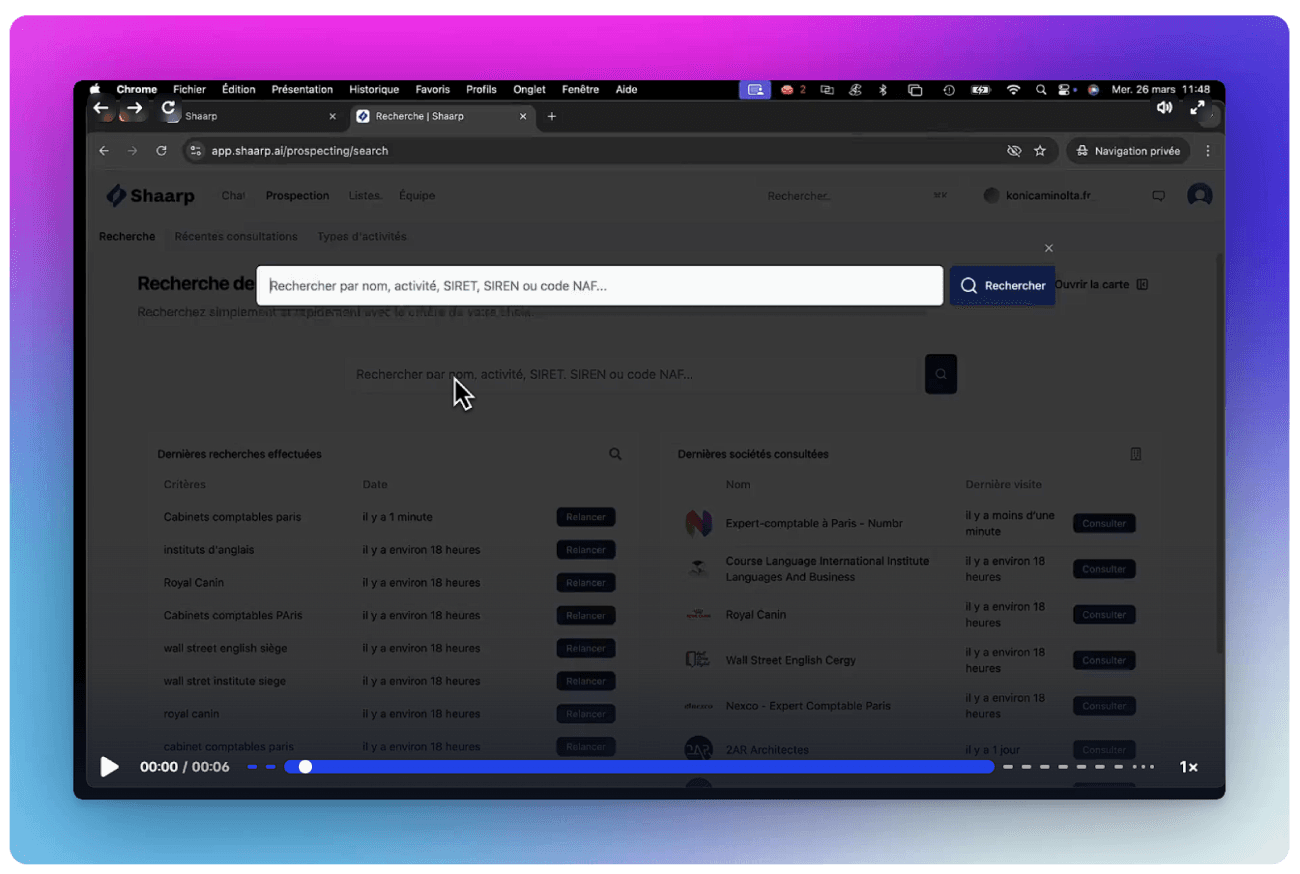Click the Chrome address bar URL
The image size is (1300, 874).
[300, 151]
